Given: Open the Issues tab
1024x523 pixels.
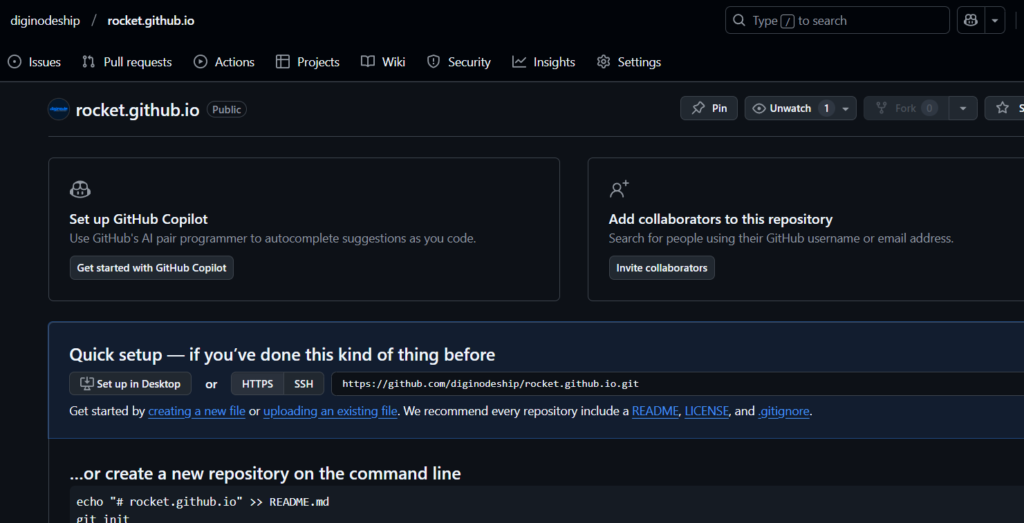Looking at the screenshot, I should pyautogui.click(x=34, y=62).
